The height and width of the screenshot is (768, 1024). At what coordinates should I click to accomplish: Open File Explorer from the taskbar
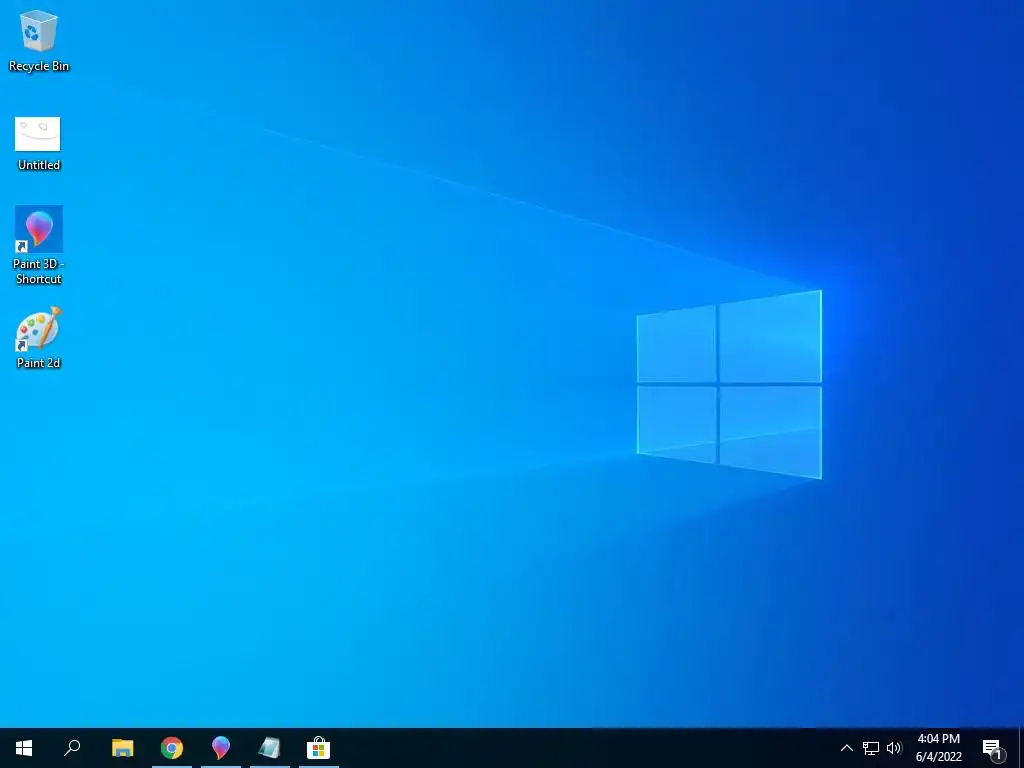(122, 748)
